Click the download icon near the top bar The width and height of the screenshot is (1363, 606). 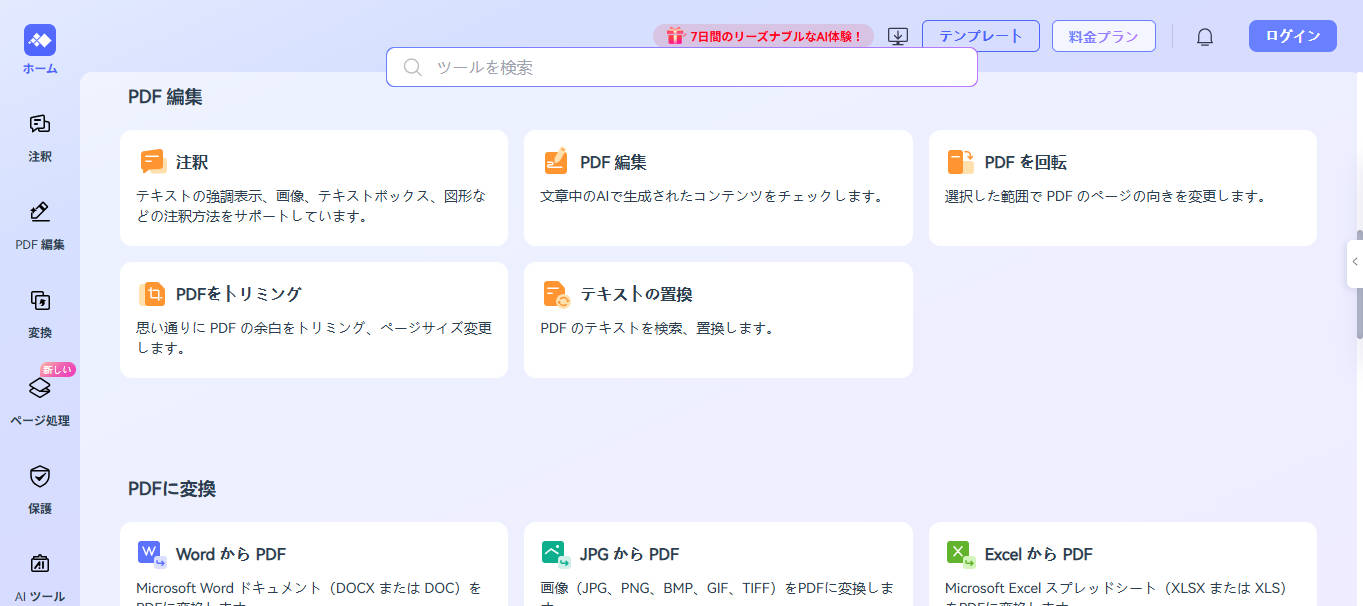click(897, 35)
